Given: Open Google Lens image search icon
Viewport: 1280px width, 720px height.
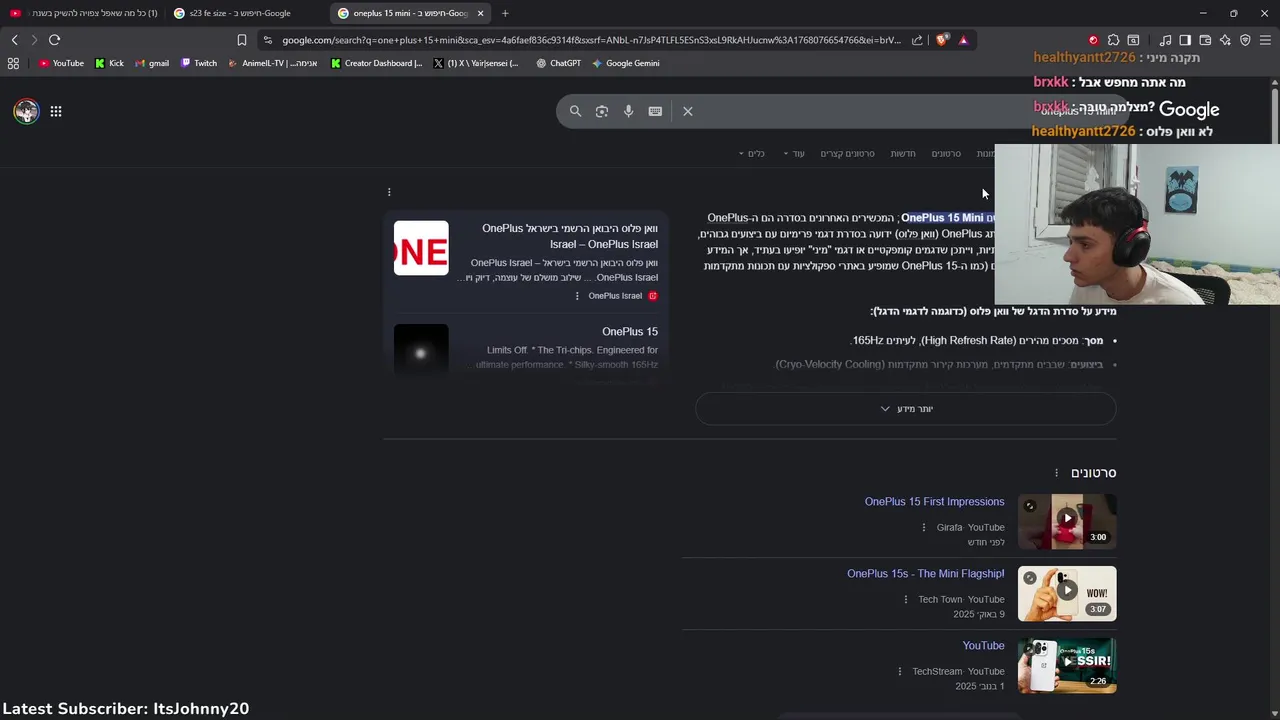Looking at the screenshot, I should point(602,111).
